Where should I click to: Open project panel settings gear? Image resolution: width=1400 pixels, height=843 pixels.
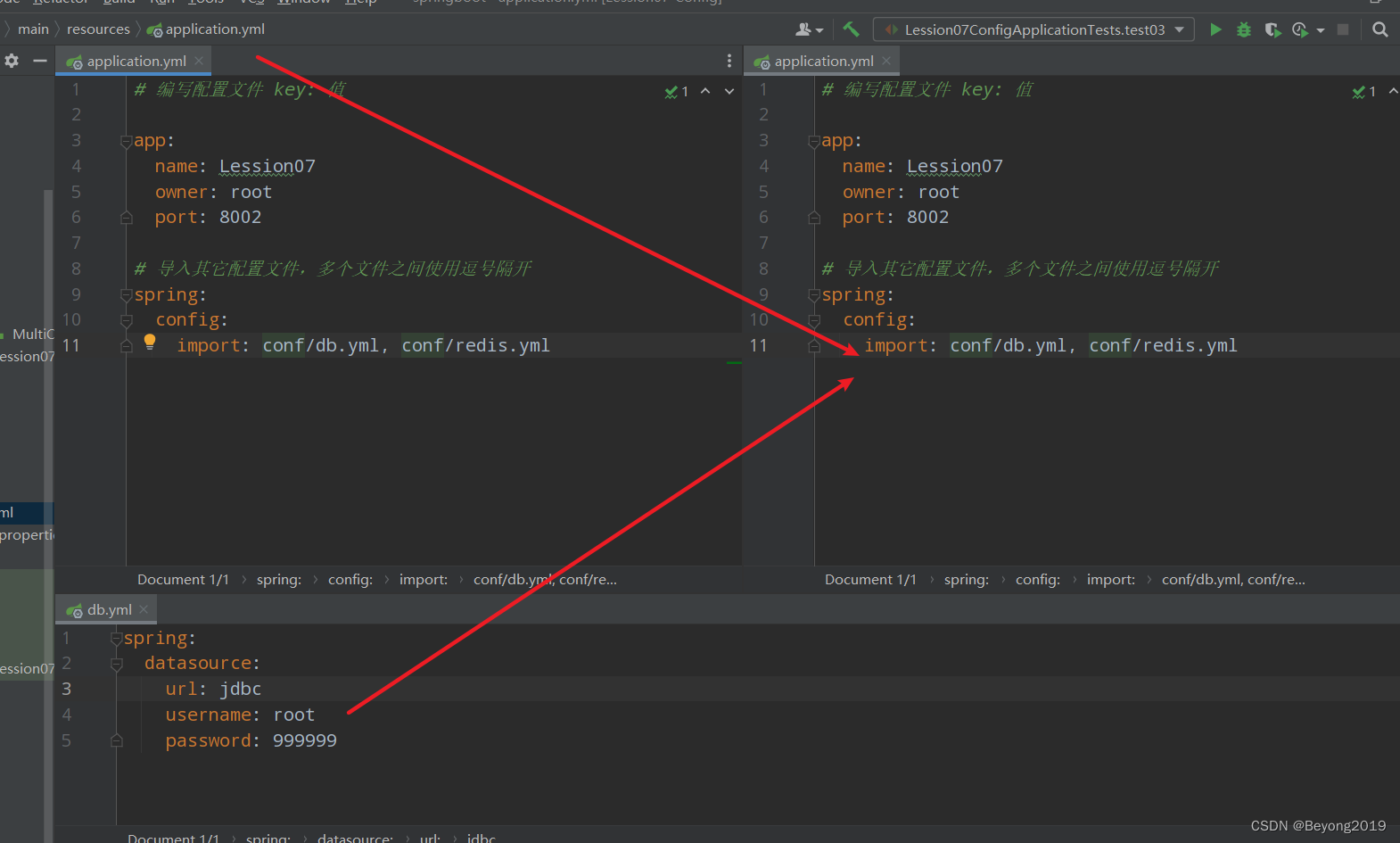12,61
